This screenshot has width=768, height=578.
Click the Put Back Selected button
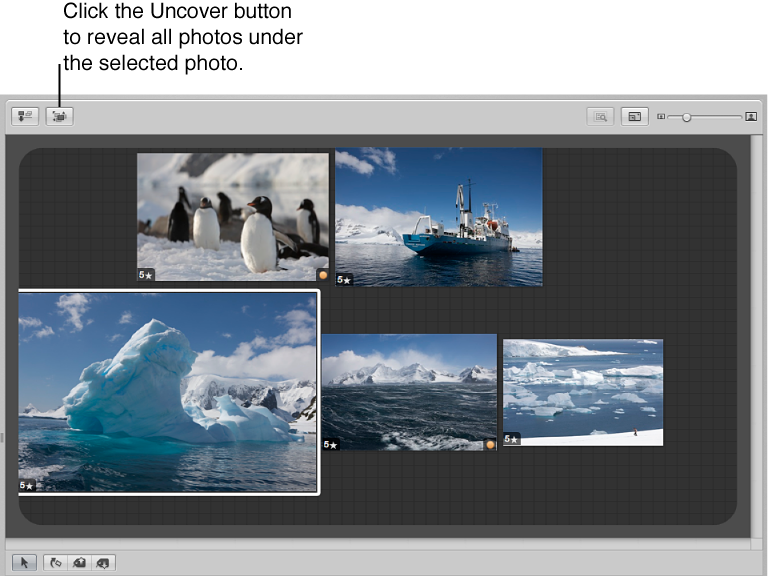click(25, 116)
